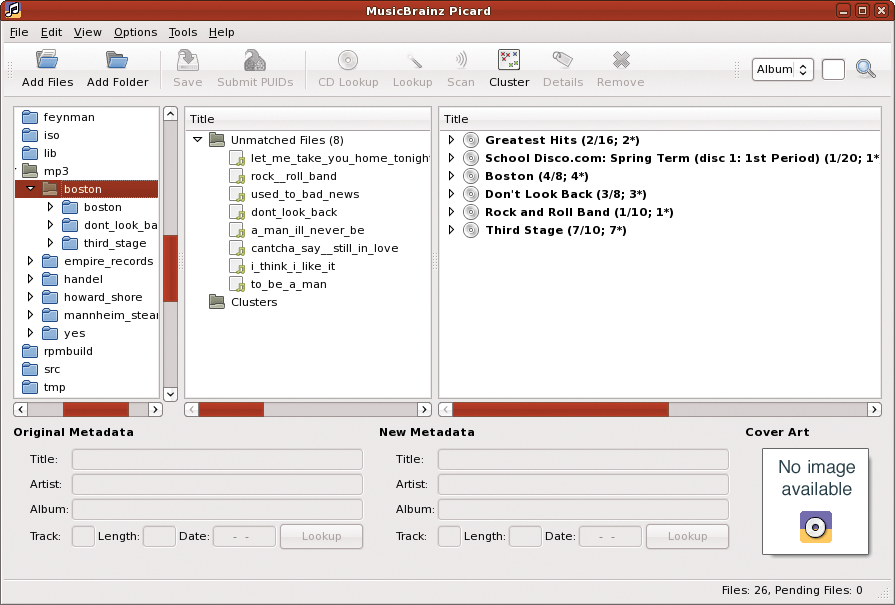Open the Edit menu

point(51,33)
